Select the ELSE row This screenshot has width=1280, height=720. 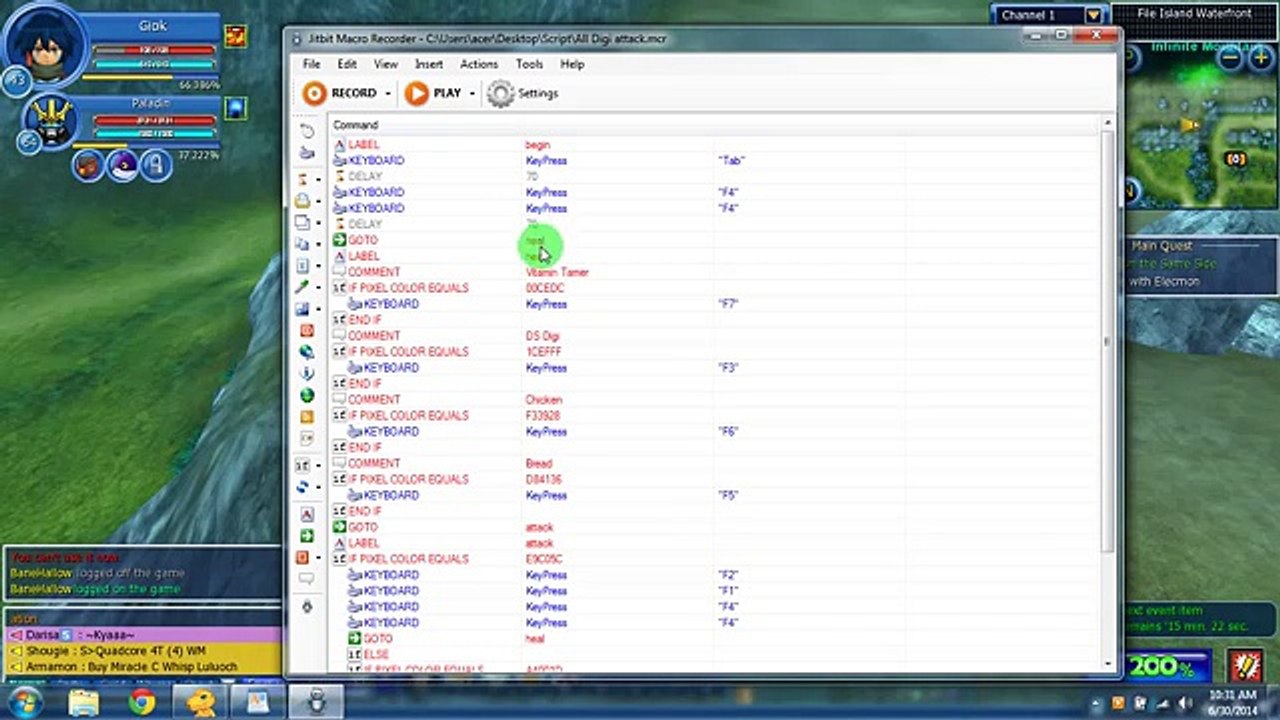[x=715, y=655]
